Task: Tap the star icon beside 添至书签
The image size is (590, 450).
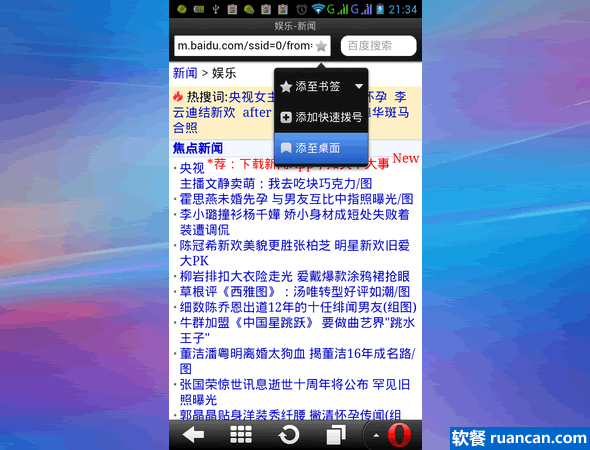Action: pos(286,87)
